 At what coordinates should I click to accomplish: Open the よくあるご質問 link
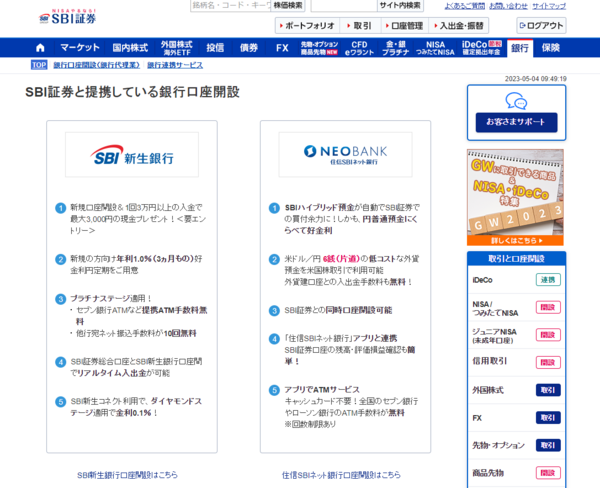pyautogui.click(x=465, y=6)
